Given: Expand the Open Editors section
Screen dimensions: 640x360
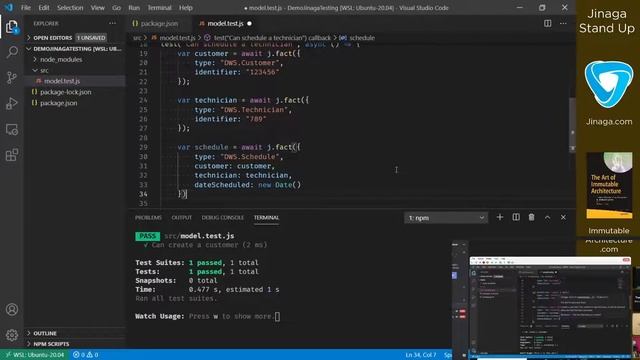Looking at the screenshot, I should point(53,38).
